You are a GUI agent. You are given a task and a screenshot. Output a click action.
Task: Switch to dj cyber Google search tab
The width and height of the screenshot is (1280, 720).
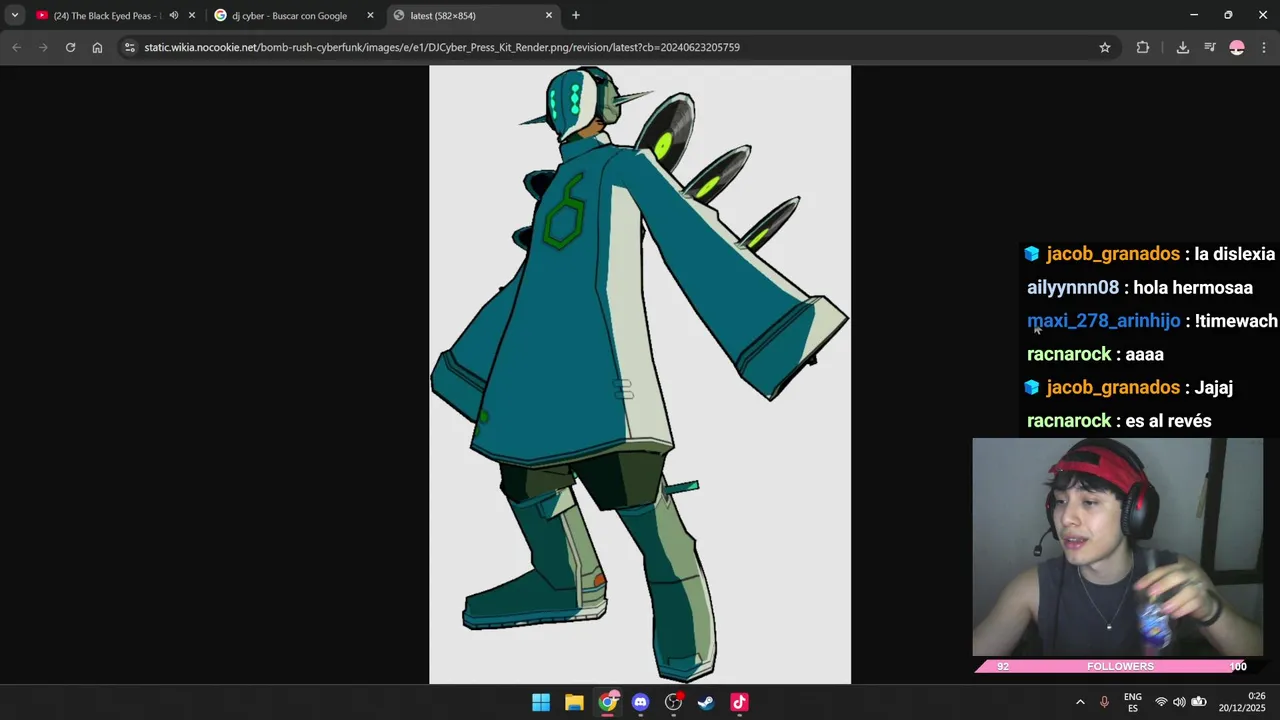[x=288, y=15]
